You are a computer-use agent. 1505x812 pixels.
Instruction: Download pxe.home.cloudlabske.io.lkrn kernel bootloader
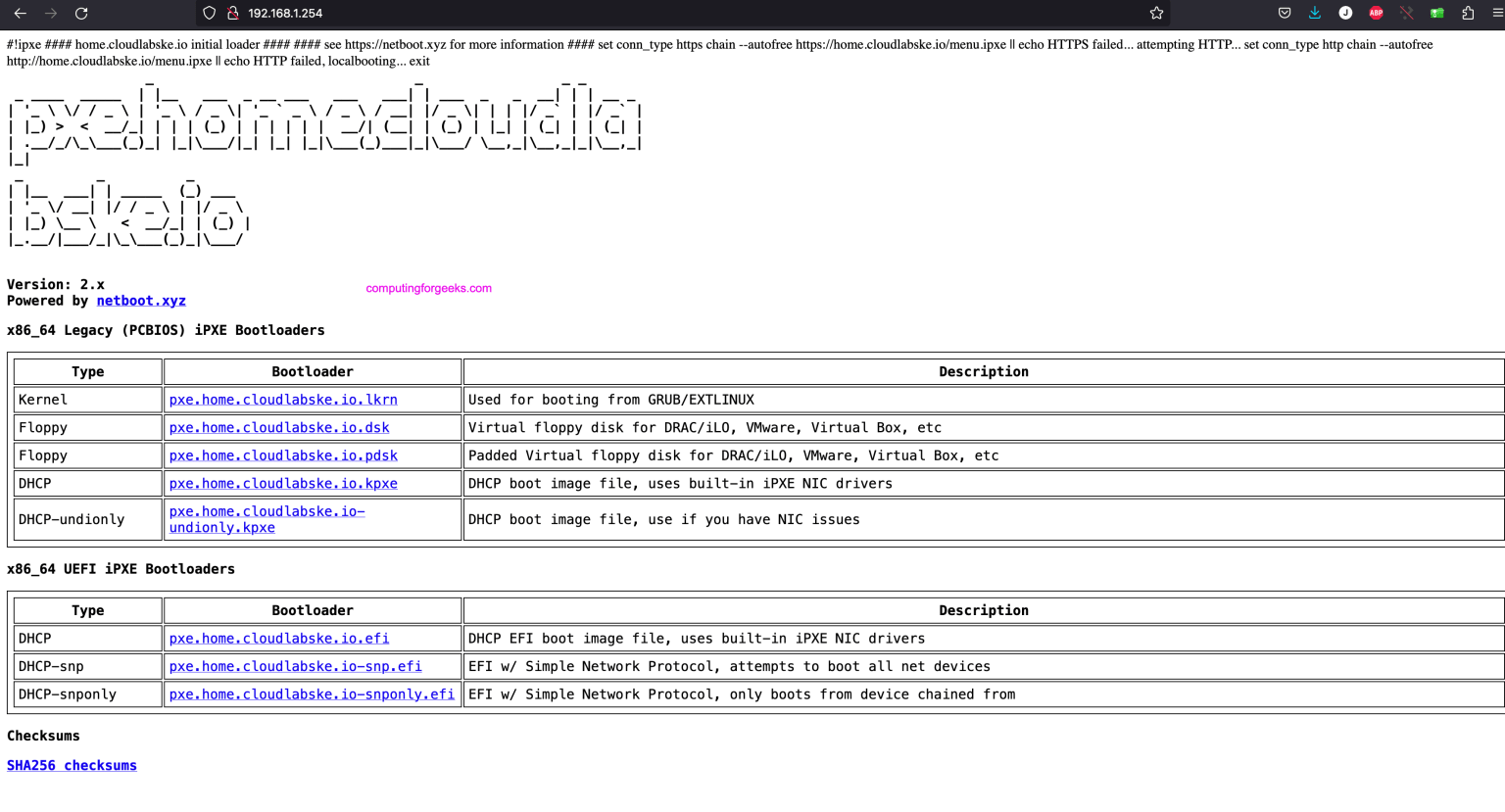283,400
